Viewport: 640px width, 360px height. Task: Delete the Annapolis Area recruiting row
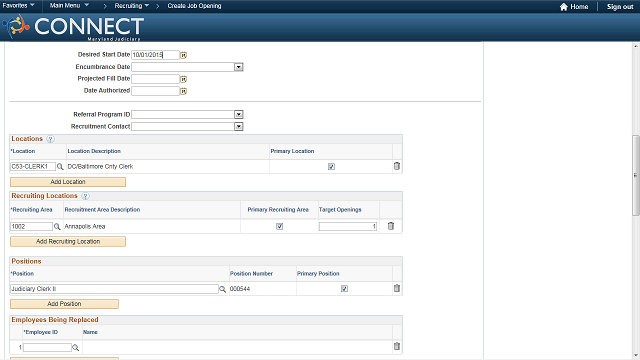coord(391,226)
